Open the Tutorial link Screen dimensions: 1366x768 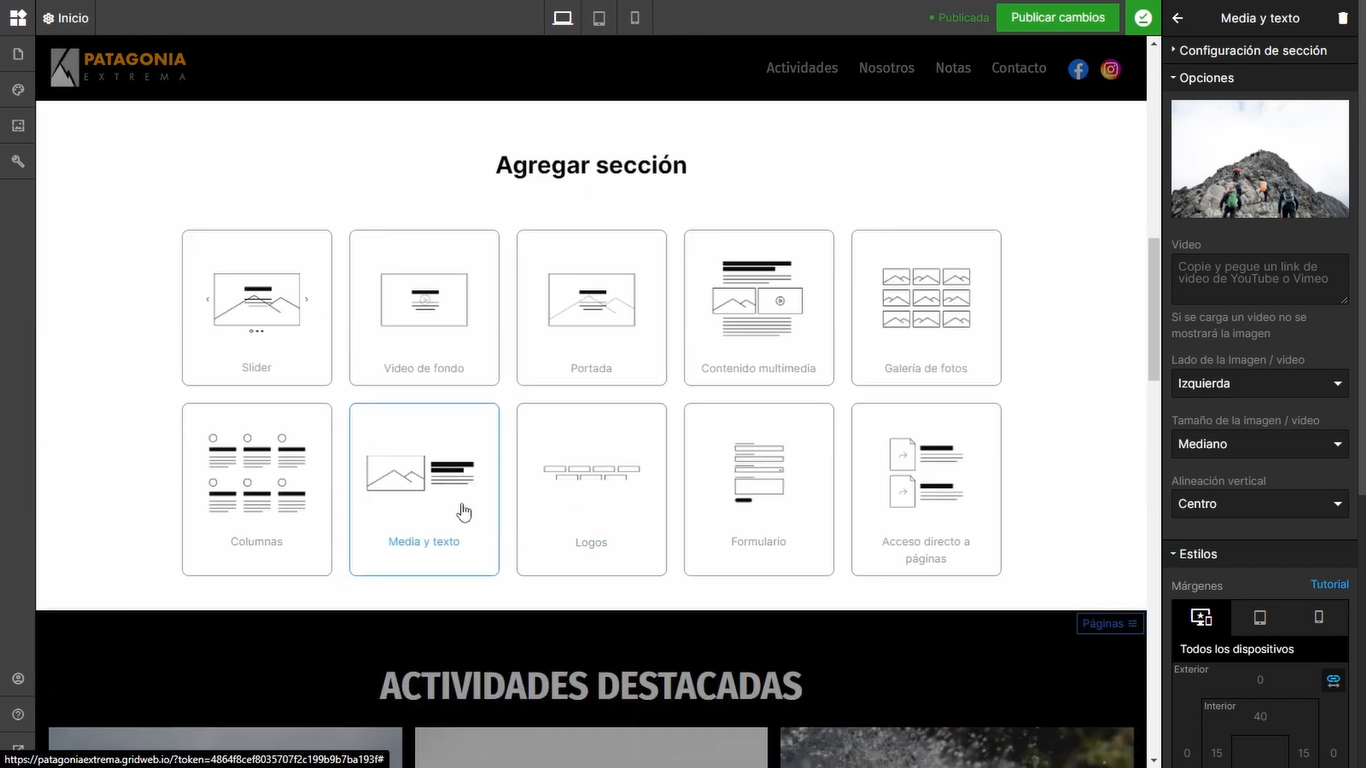1330,584
